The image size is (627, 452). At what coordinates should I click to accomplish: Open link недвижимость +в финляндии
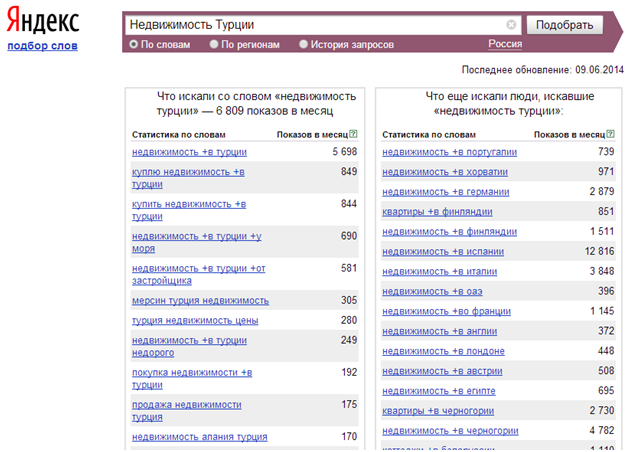(x=449, y=232)
